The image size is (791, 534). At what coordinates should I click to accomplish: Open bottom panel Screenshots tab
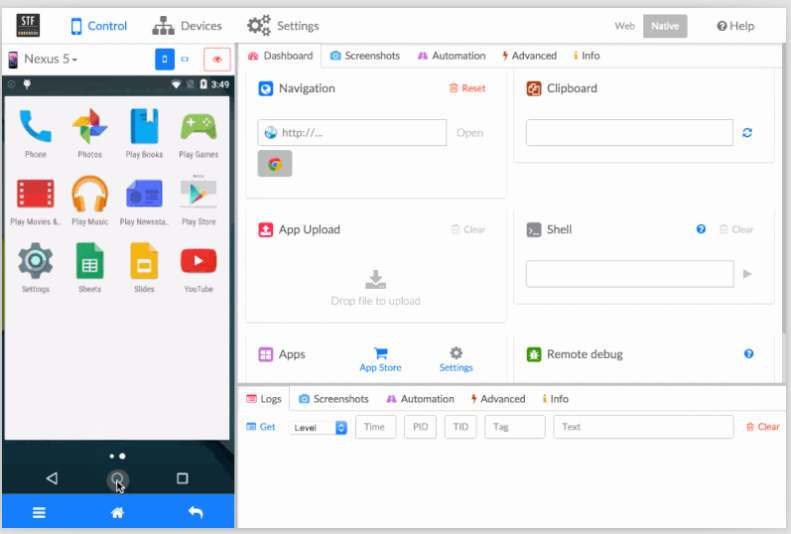click(333, 399)
